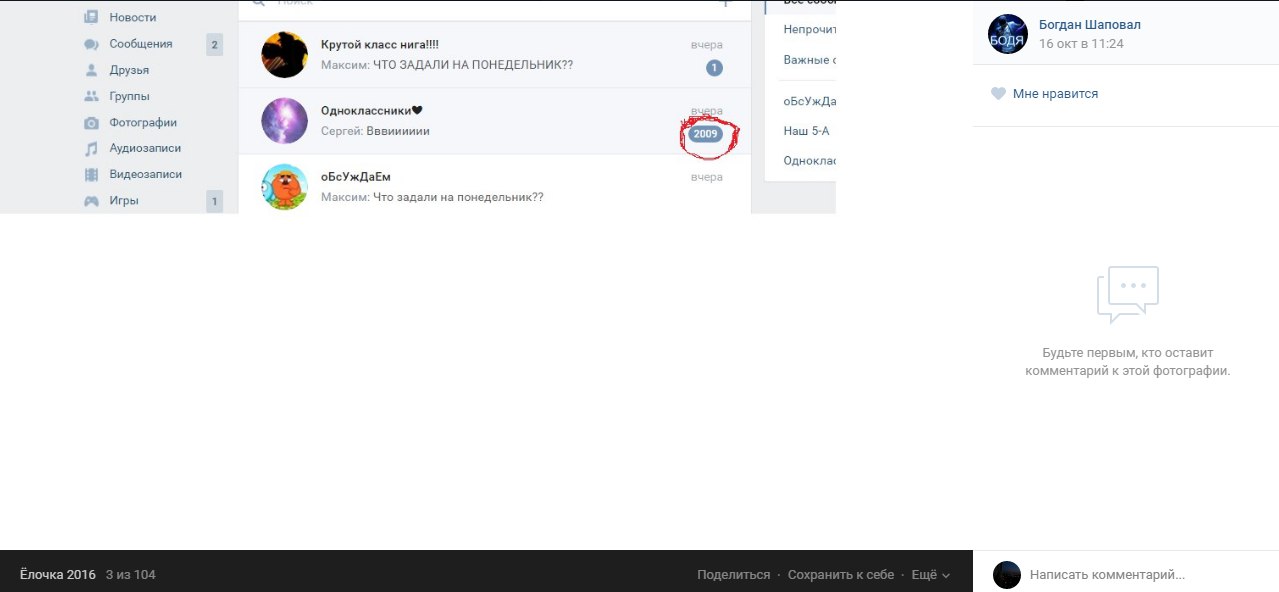Click the unread badge 1 on Крутой класс
1279x592 pixels.
click(714, 68)
